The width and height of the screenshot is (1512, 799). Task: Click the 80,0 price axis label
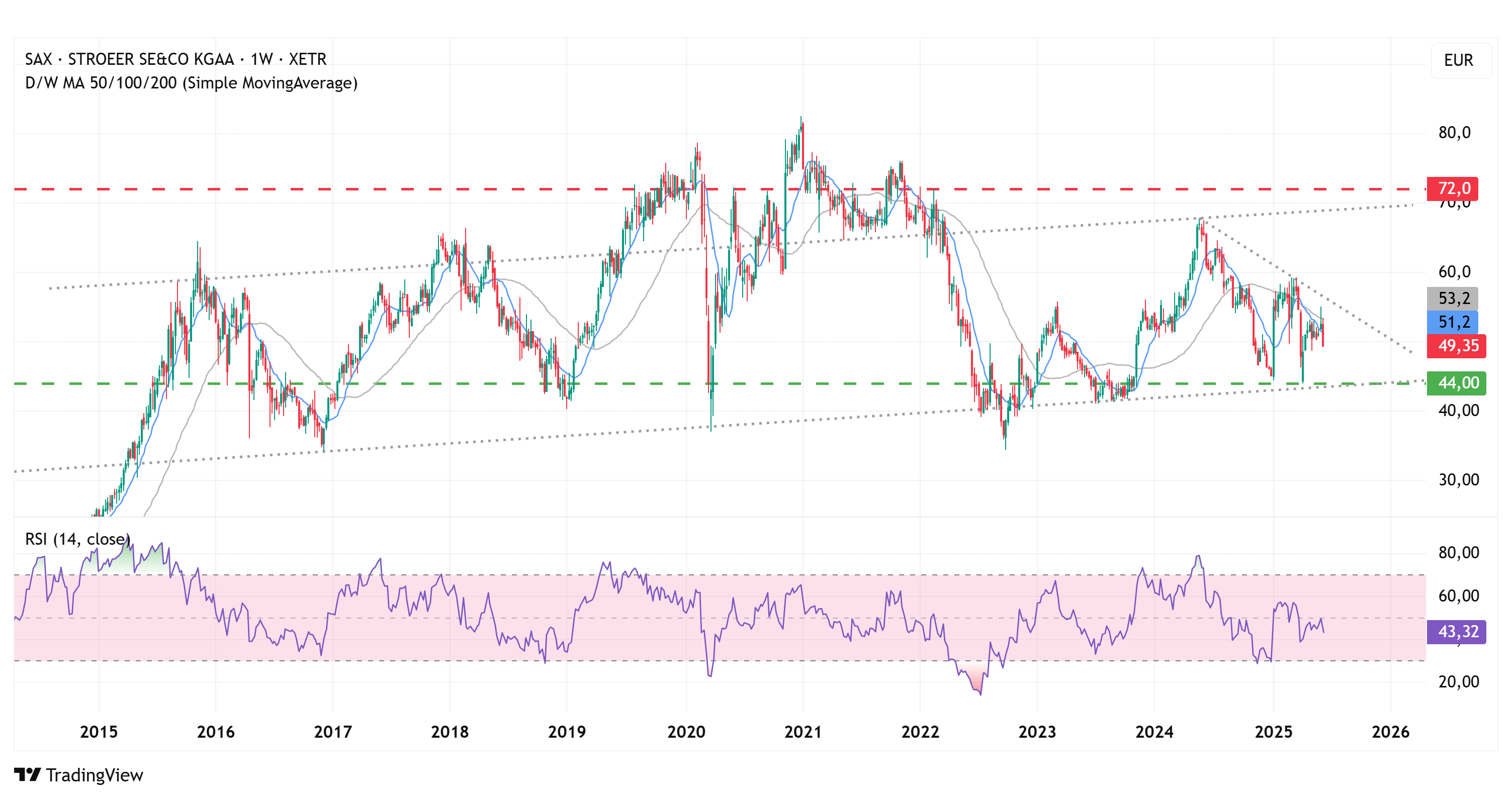[1455, 133]
